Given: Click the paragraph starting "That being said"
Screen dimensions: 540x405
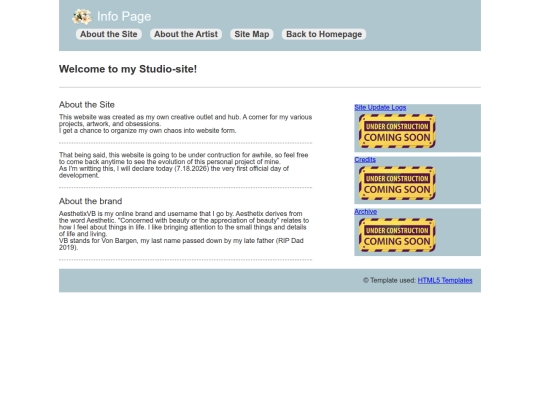Looking at the screenshot, I should tap(184, 165).
